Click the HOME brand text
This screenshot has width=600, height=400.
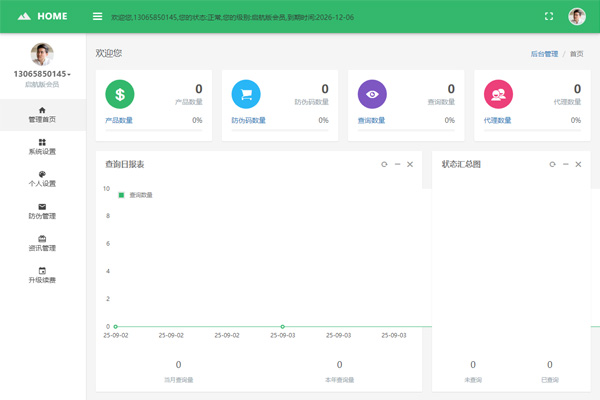(52, 16)
